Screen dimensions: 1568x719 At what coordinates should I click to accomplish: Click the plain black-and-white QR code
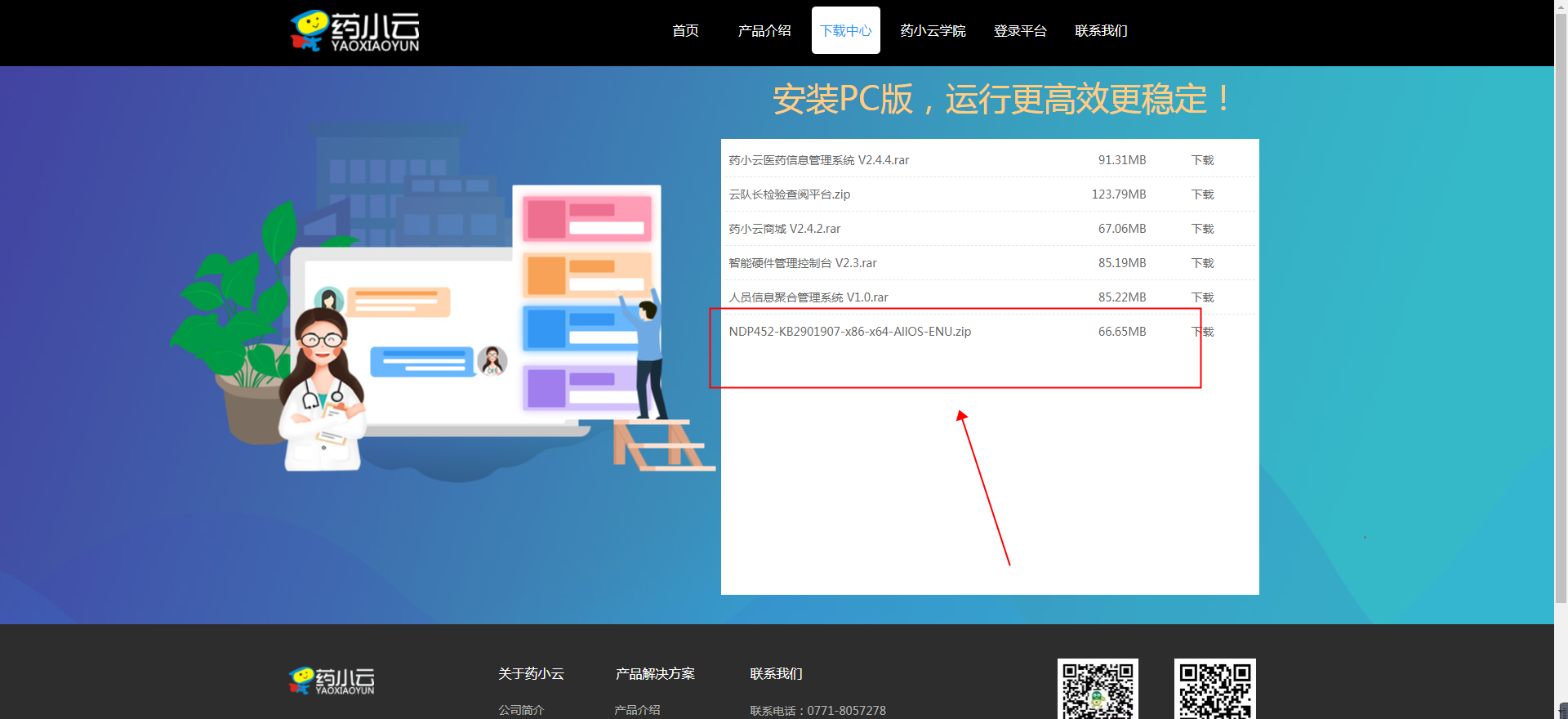[1215, 689]
